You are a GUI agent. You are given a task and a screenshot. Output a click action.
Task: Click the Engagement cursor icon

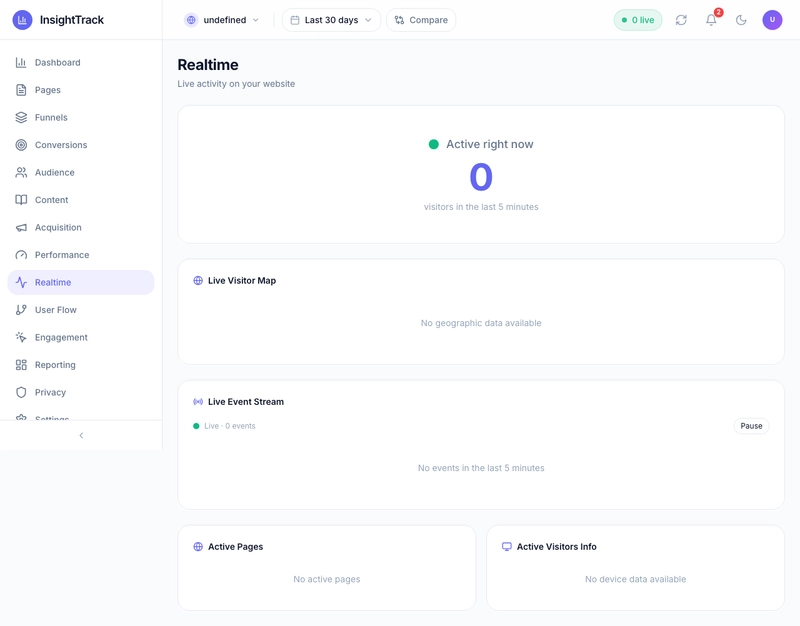21,338
